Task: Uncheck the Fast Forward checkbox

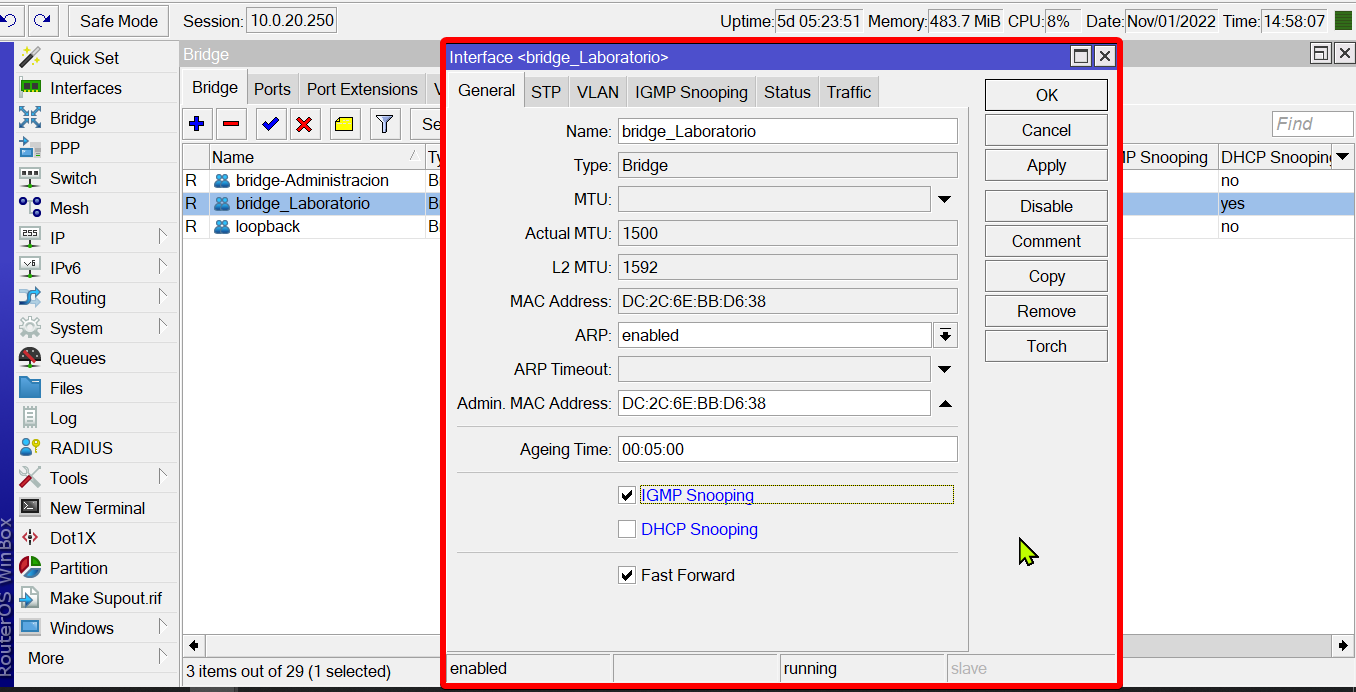Action: pyautogui.click(x=627, y=575)
